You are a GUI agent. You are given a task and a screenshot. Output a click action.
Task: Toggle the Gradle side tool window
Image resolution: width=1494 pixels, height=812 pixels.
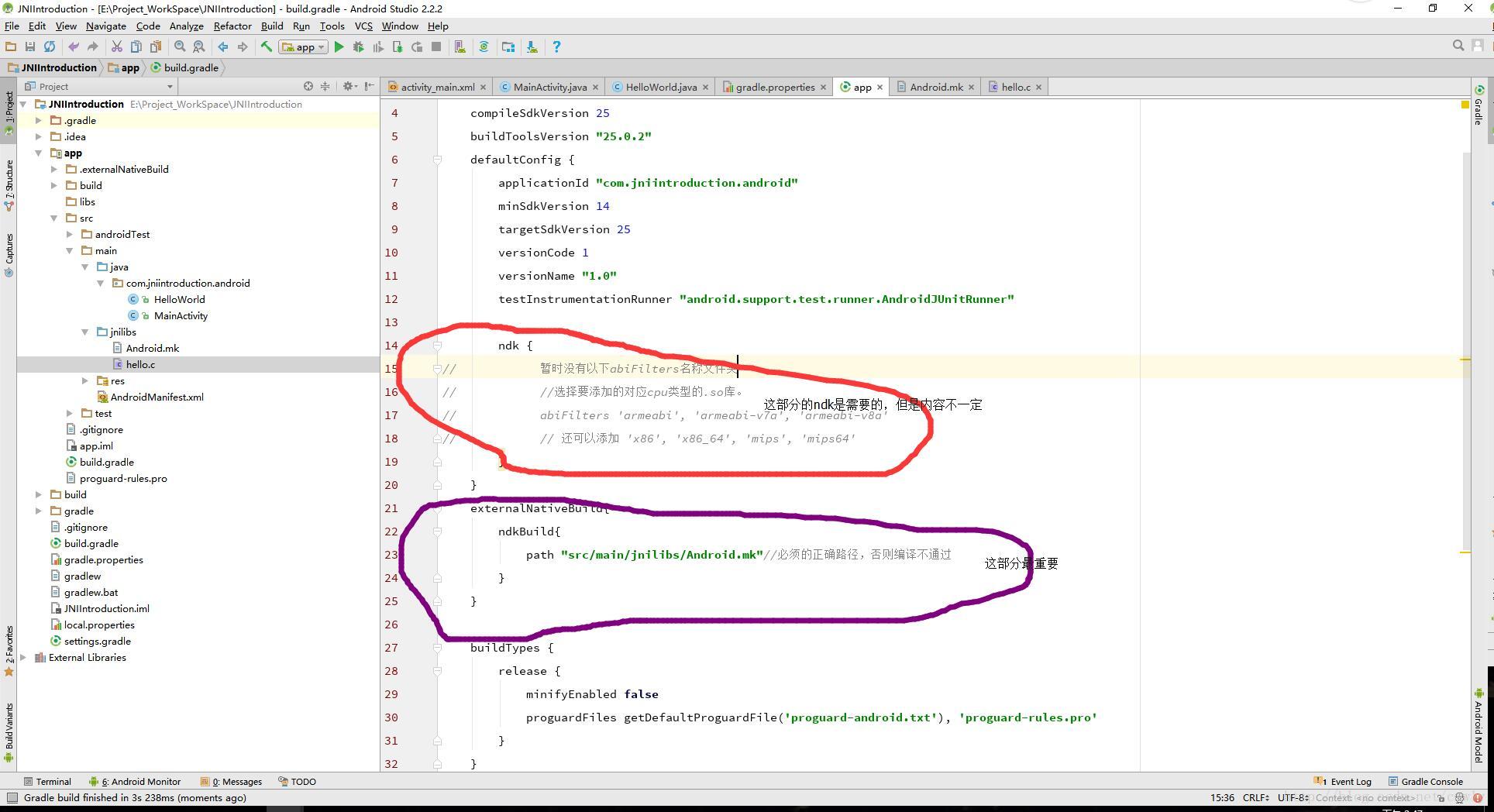(x=1479, y=105)
